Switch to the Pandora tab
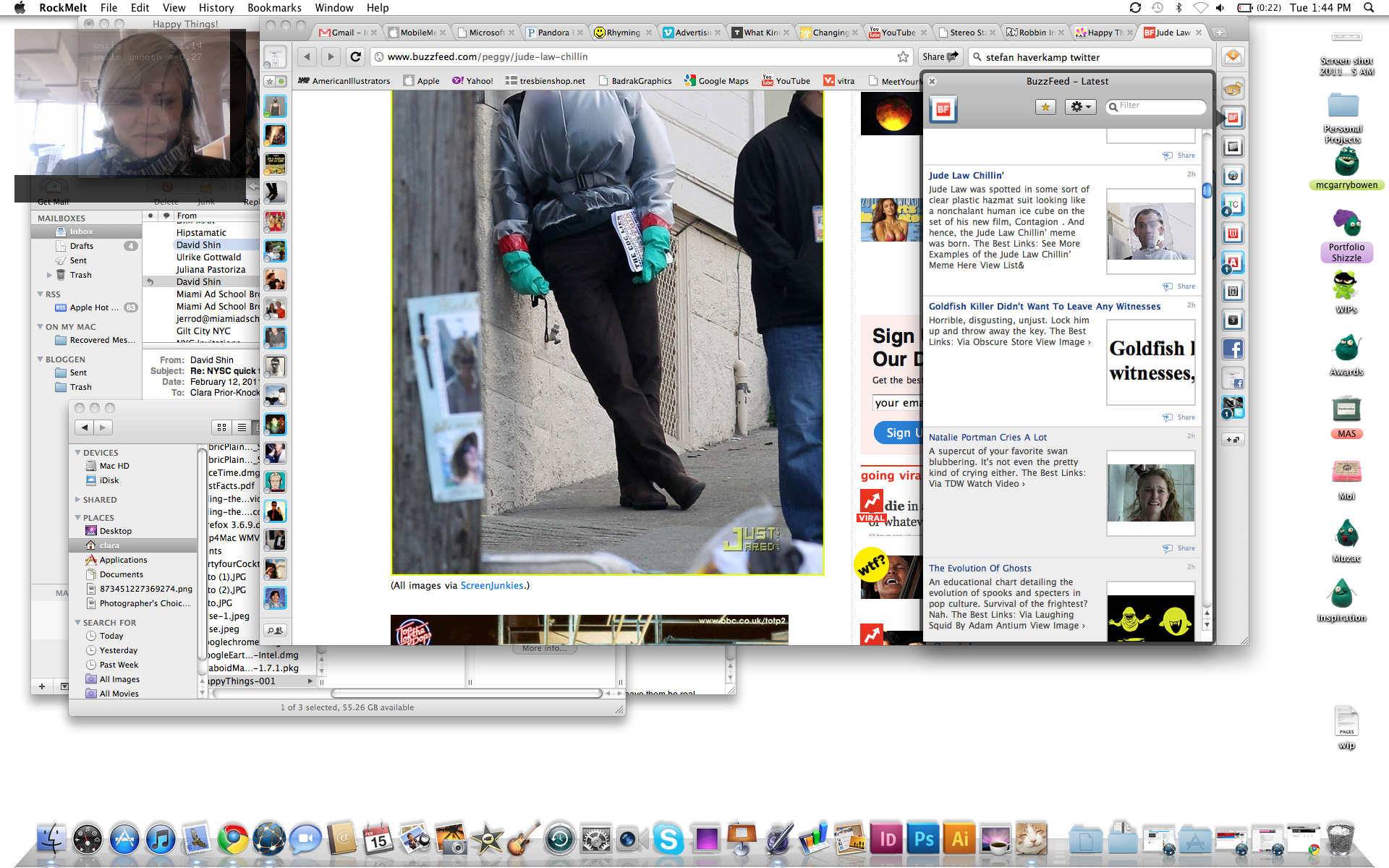 [553, 33]
